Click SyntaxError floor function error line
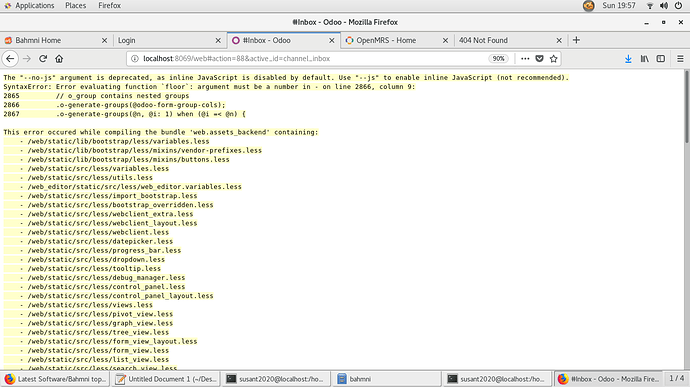Screen dimensions: 690x387 click(x=209, y=87)
